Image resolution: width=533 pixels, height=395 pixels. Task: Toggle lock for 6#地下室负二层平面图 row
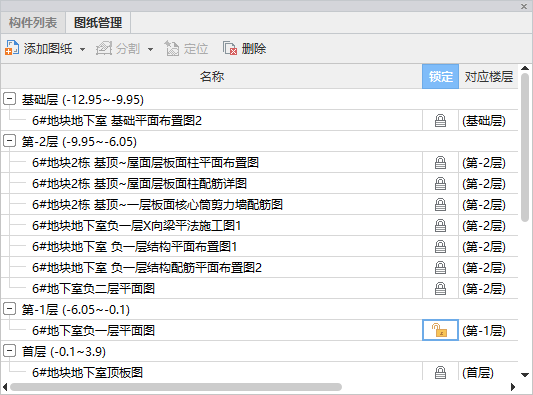point(440,289)
